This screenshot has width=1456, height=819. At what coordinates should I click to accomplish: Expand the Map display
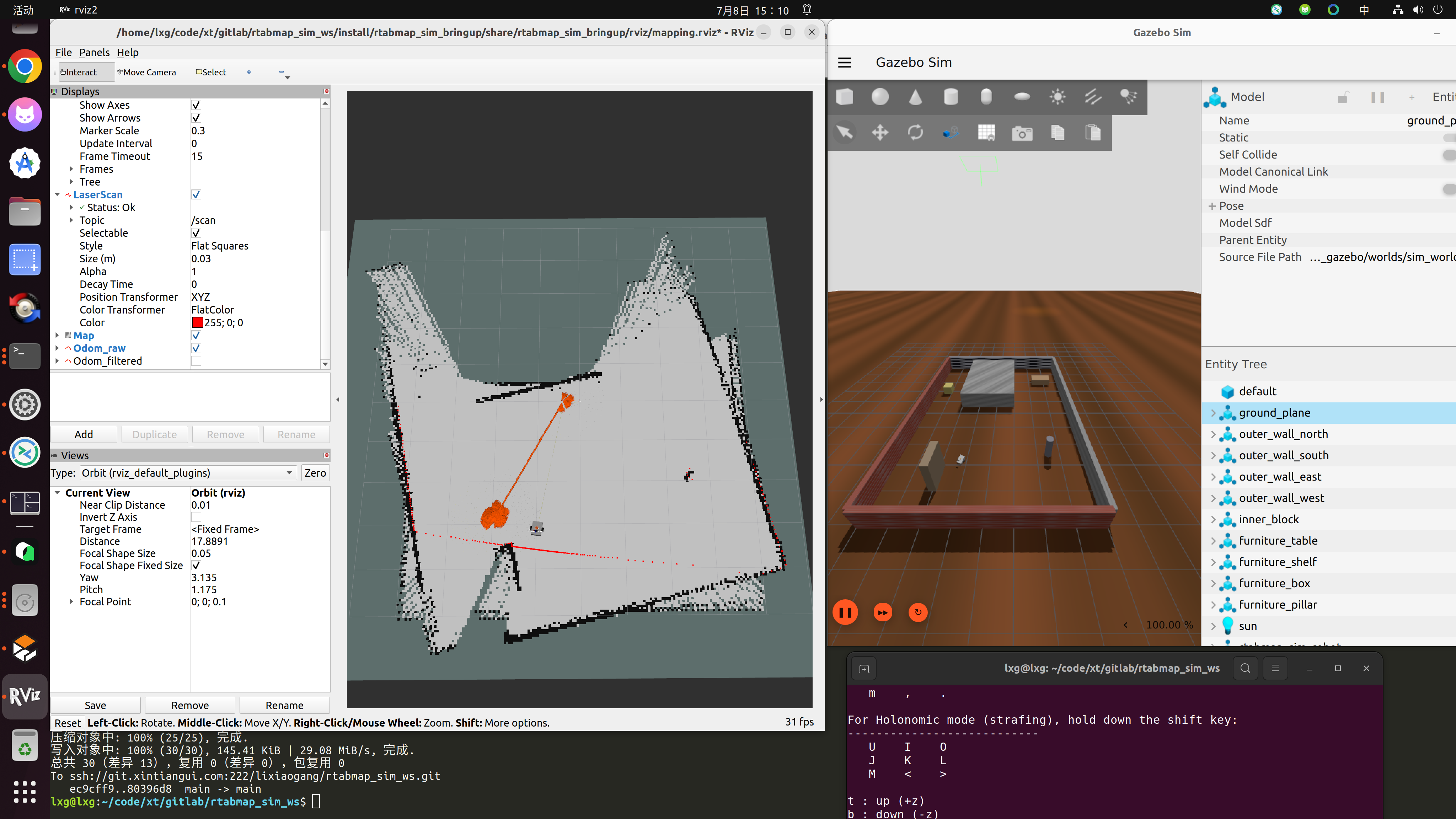(57, 335)
